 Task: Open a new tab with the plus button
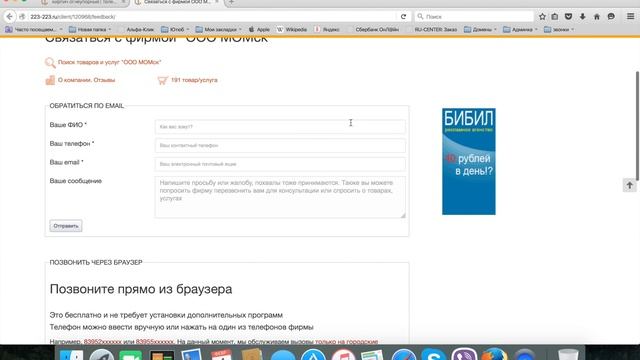pos(231,2)
